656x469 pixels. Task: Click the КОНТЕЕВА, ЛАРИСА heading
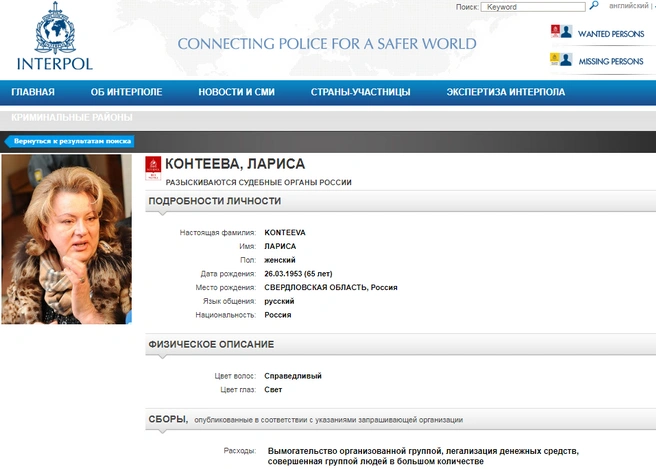pyautogui.click(x=235, y=164)
